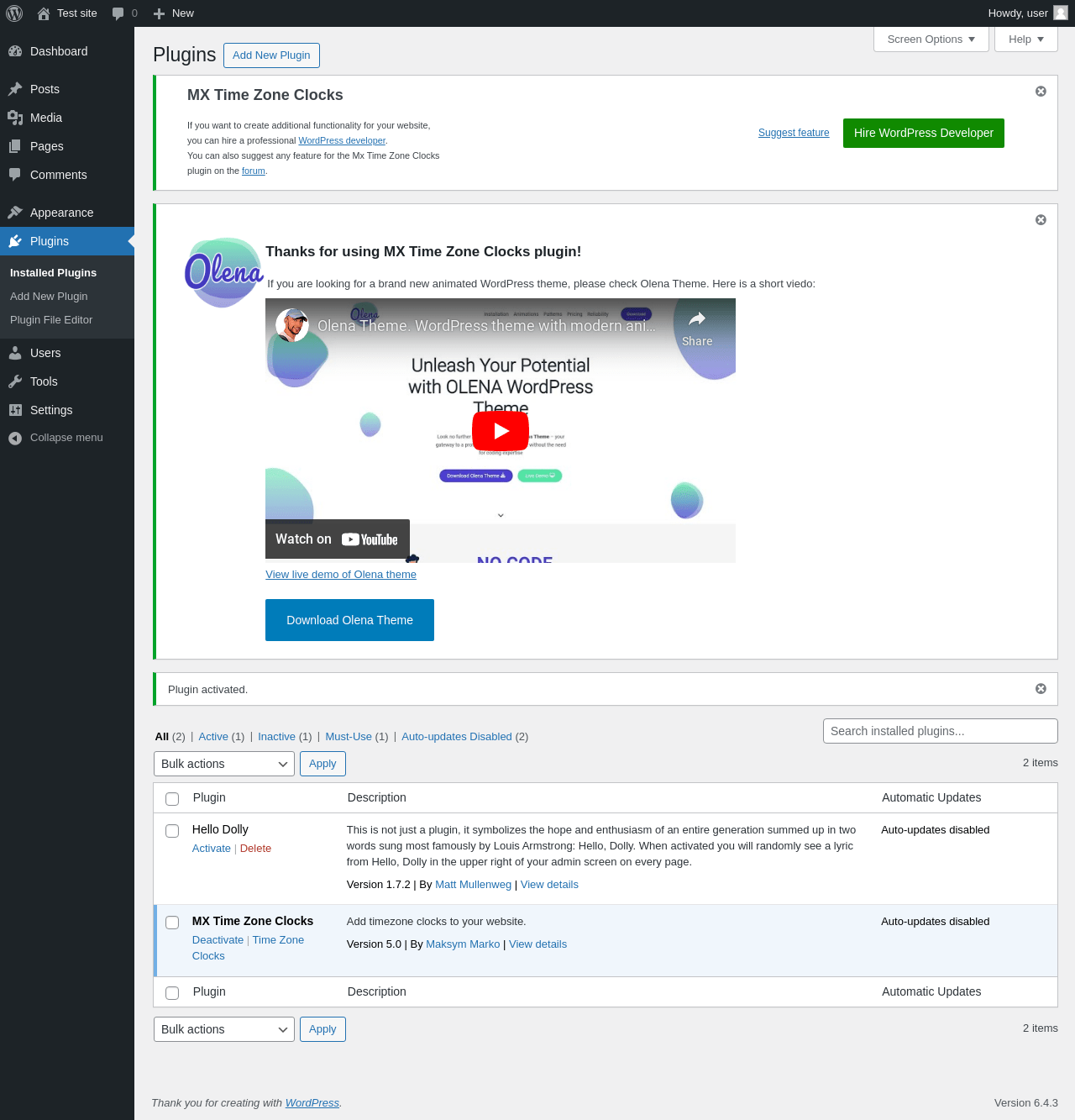The image size is (1075, 1120).
Task: Dismiss the Olena Theme promo notice
Action: 1041,220
